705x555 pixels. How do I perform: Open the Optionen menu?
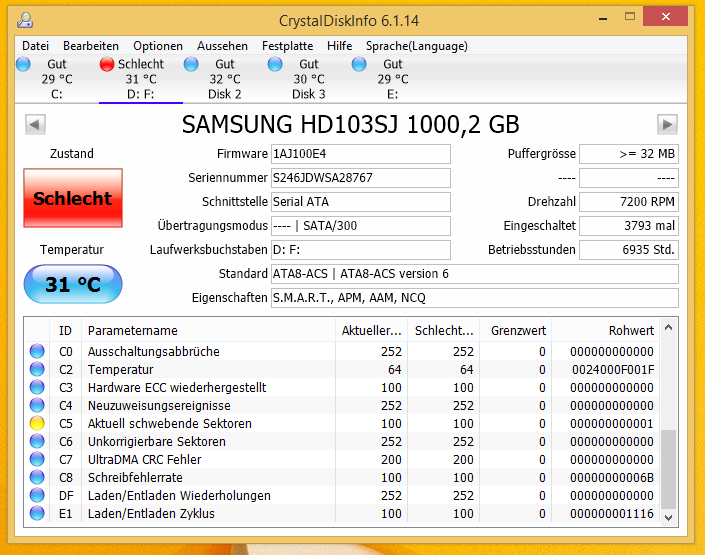pyautogui.click(x=158, y=46)
